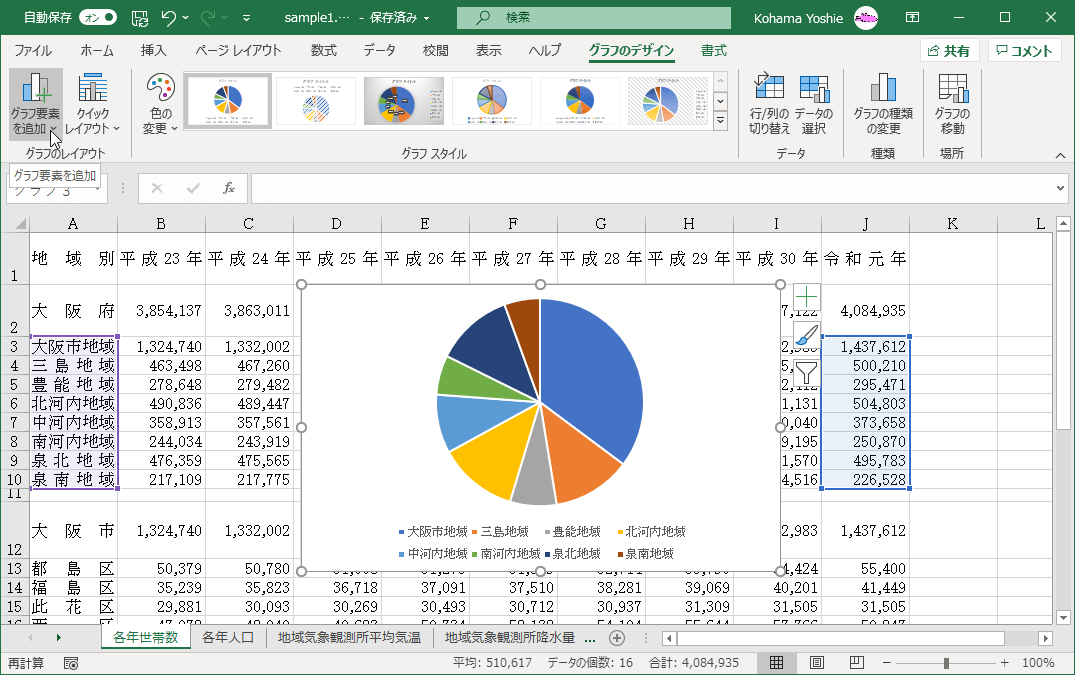Open the Add Chart Element menu

[x=36, y=104]
